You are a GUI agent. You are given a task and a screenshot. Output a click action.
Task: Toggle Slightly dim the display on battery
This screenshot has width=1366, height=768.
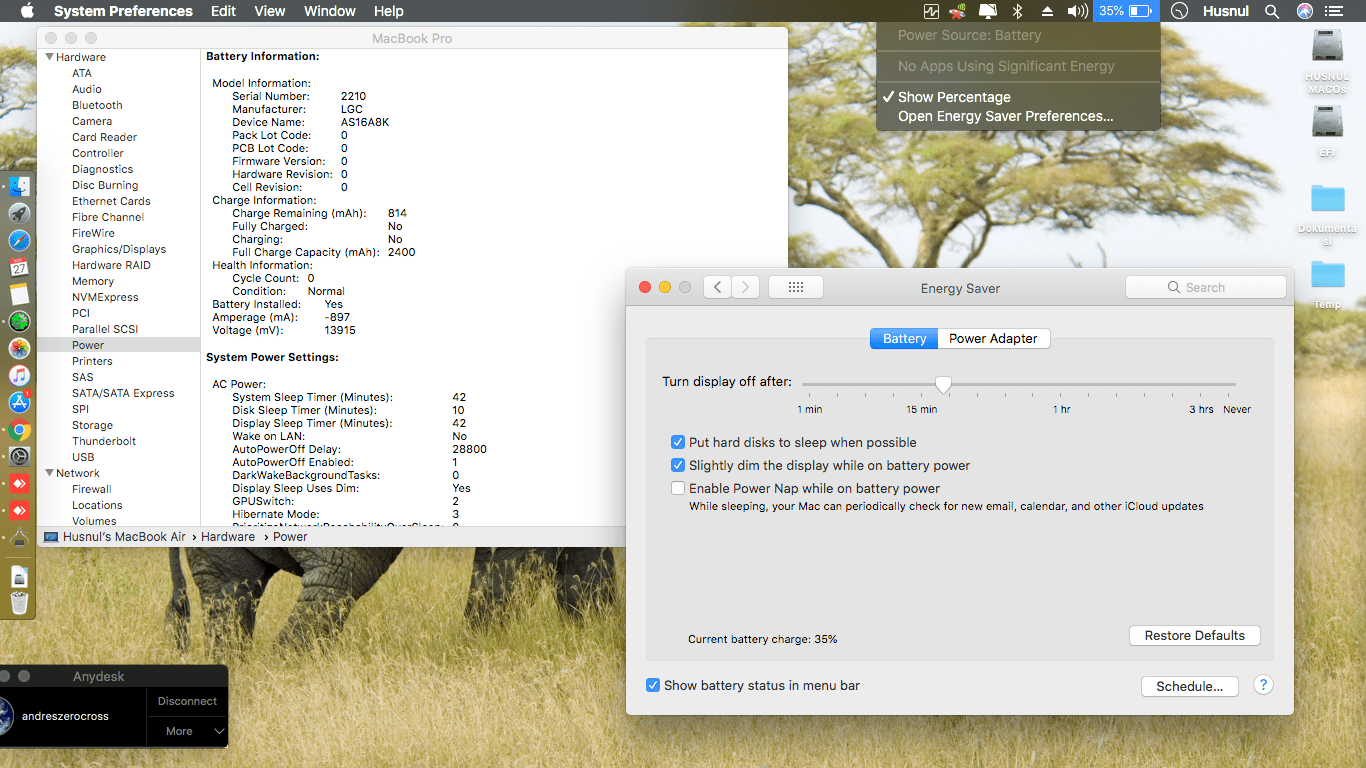pyautogui.click(x=678, y=465)
